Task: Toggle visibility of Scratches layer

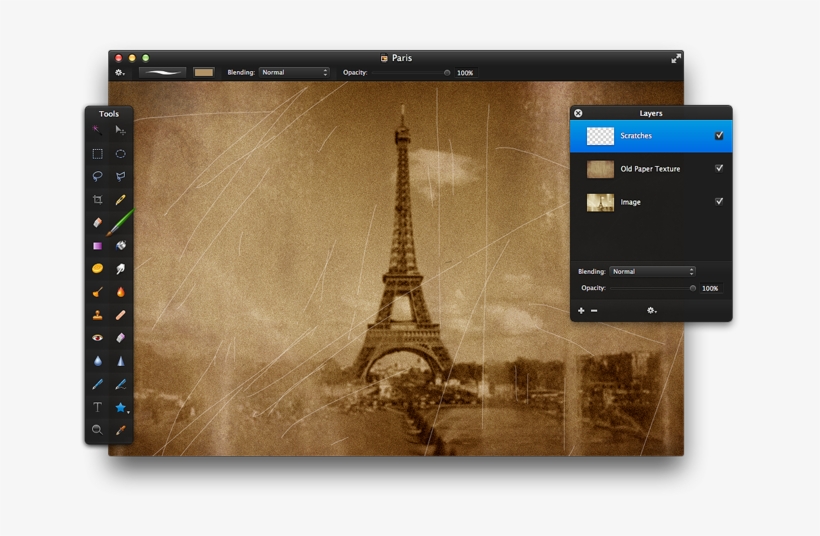Action: pyautogui.click(x=719, y=135)
